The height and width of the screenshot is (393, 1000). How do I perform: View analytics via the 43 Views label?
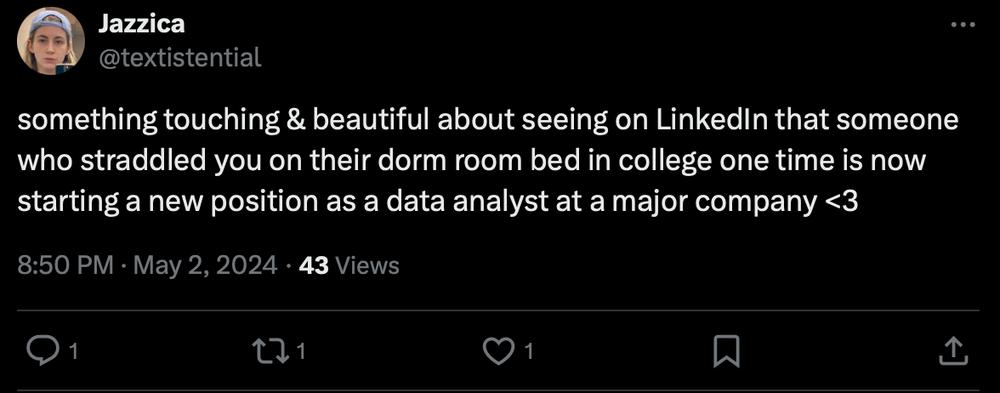tap(348, 265)
